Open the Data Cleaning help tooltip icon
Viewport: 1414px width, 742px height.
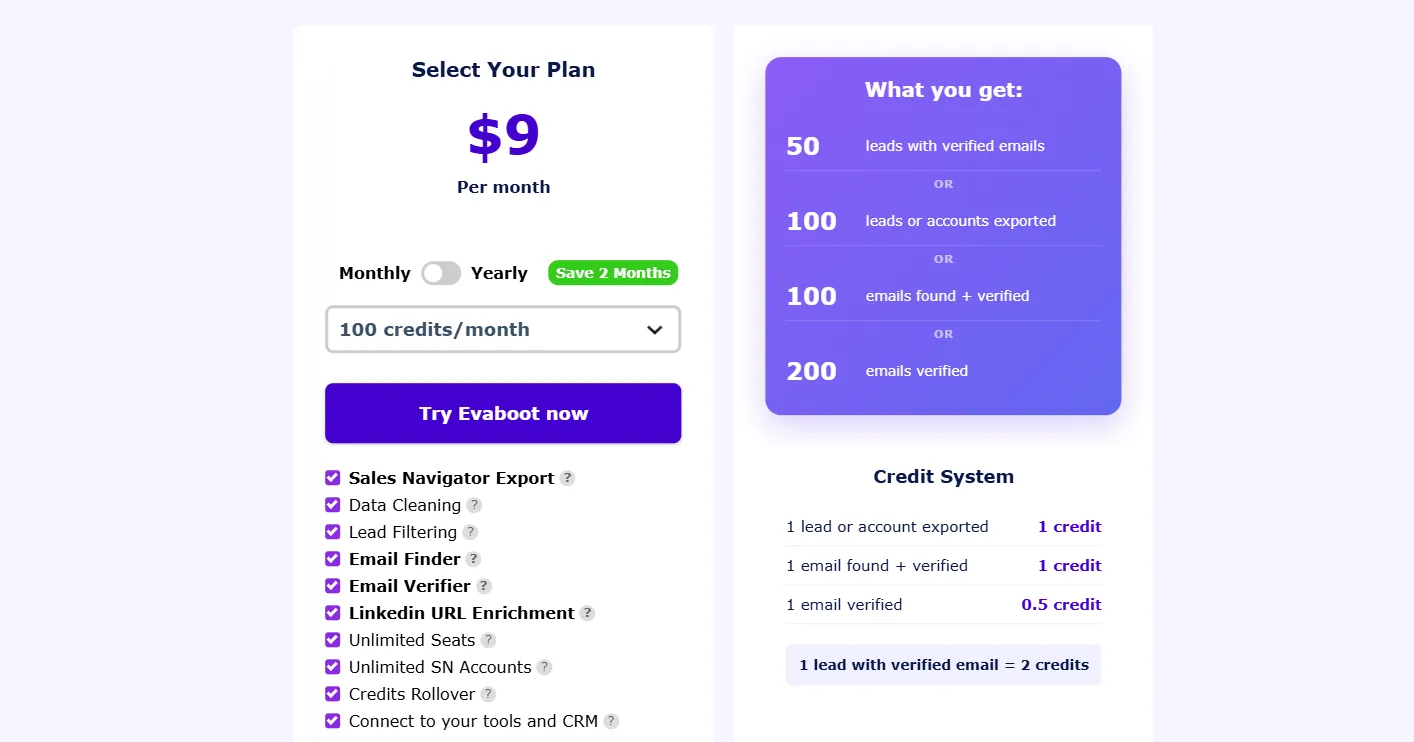click(x=474, y=505)
